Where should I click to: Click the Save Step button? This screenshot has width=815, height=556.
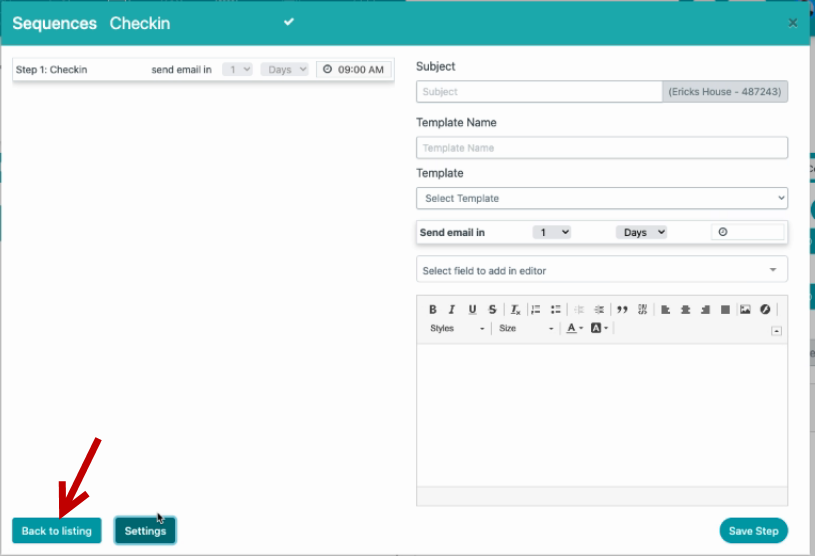pyautogui.click(x=754, y=531)
